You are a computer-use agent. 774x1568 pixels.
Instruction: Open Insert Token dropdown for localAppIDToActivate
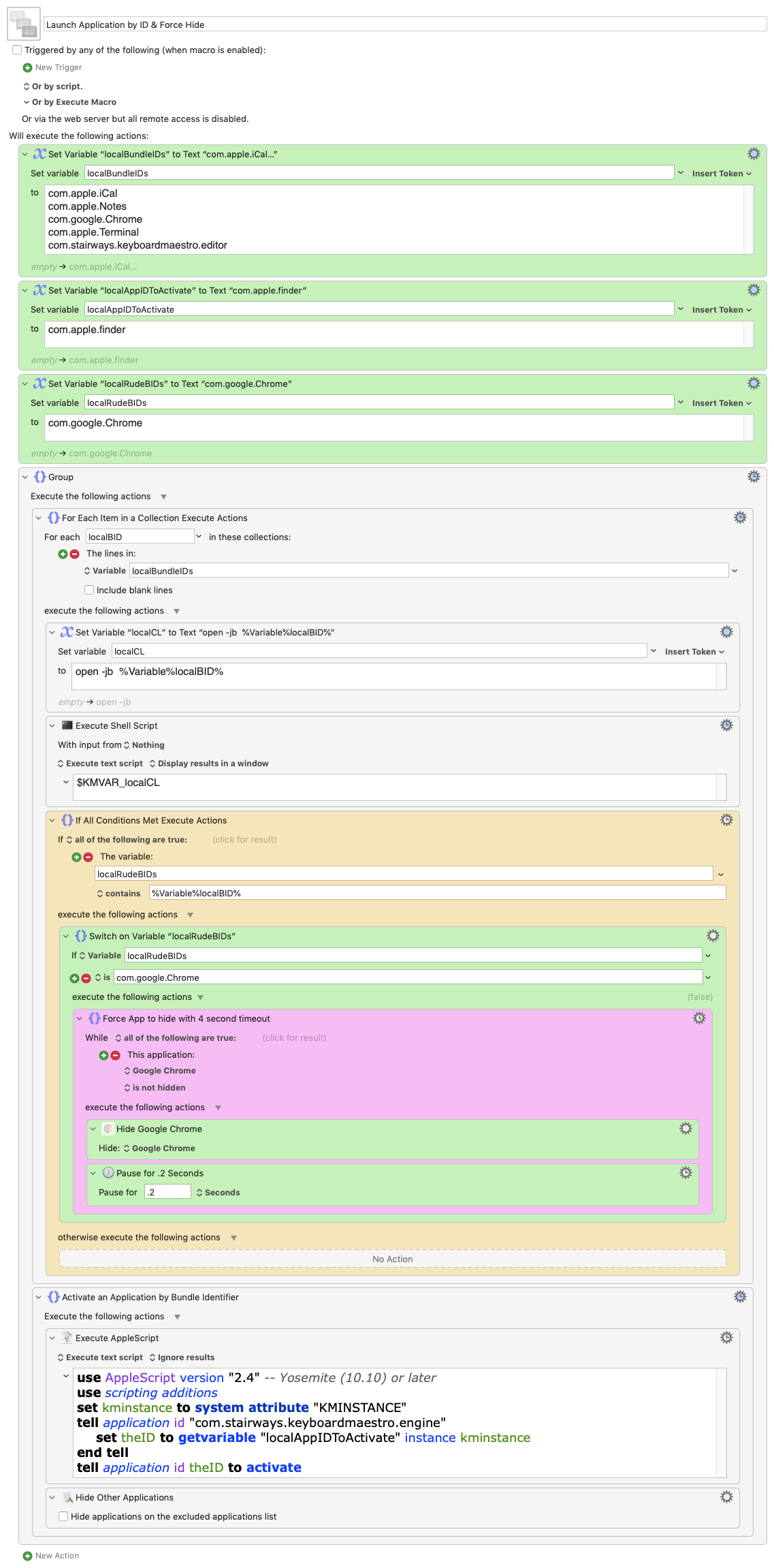[721, 310]
